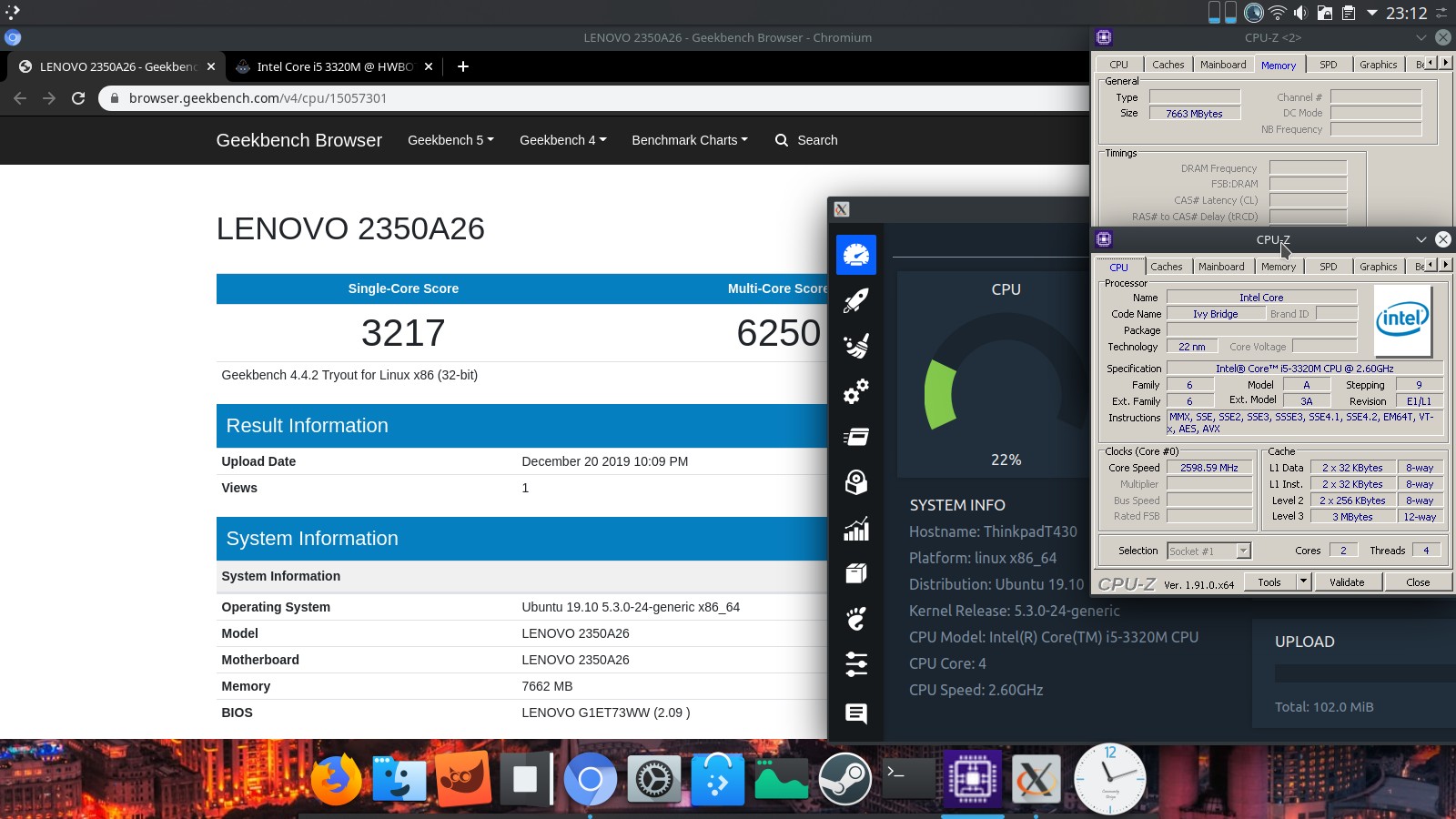
Task: Open the Stacer Dashboard sidebar icon
Action: click(856, 255)
